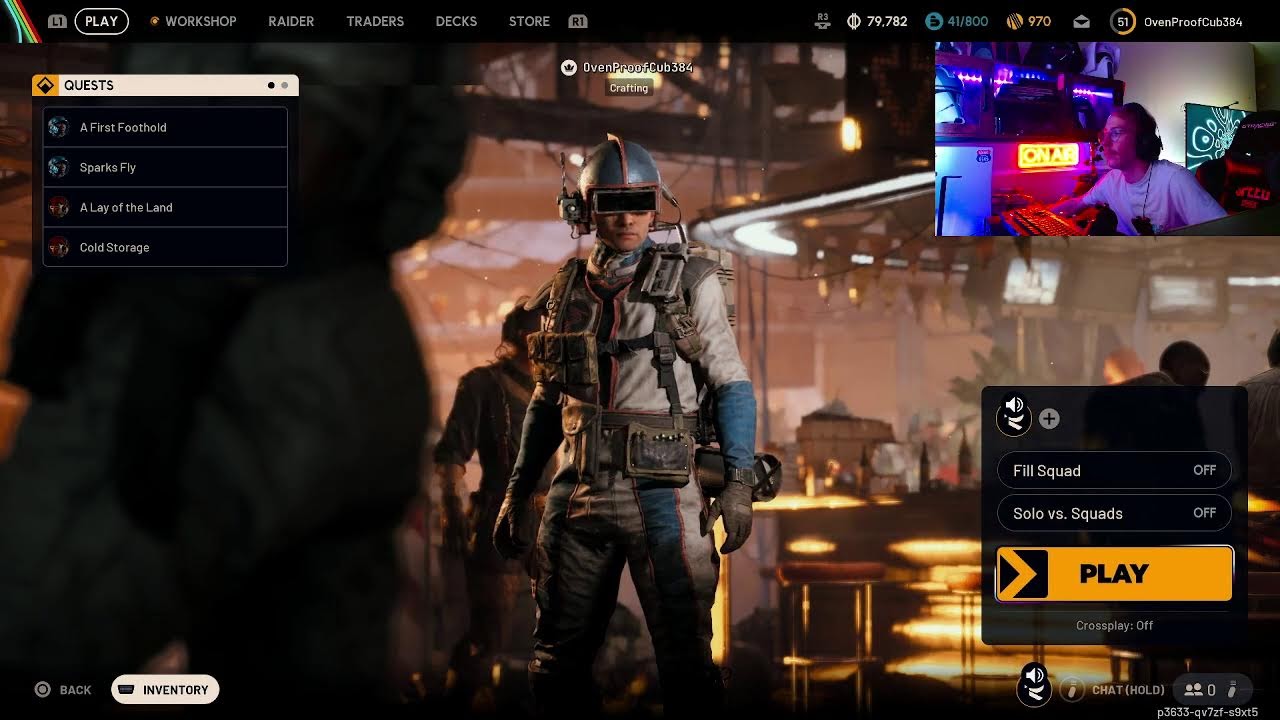The image size is (1280, 720).
Task: Open the A Lay of the Land quest
Action: (165, 207)
